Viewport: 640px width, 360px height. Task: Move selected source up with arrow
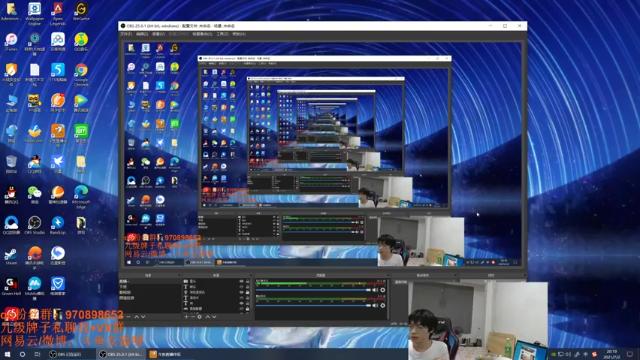click(x=207, y=317)
